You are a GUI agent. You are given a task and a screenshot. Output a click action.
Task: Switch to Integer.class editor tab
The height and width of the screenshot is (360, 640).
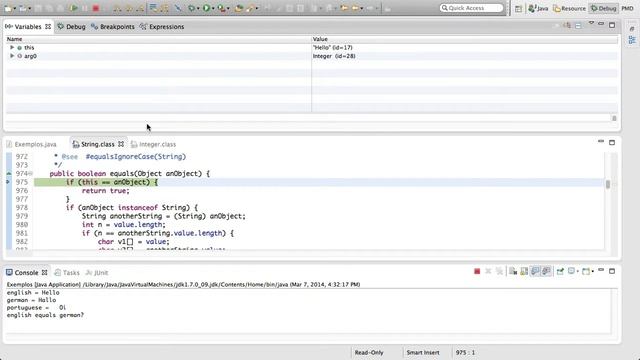pos(153,144)
